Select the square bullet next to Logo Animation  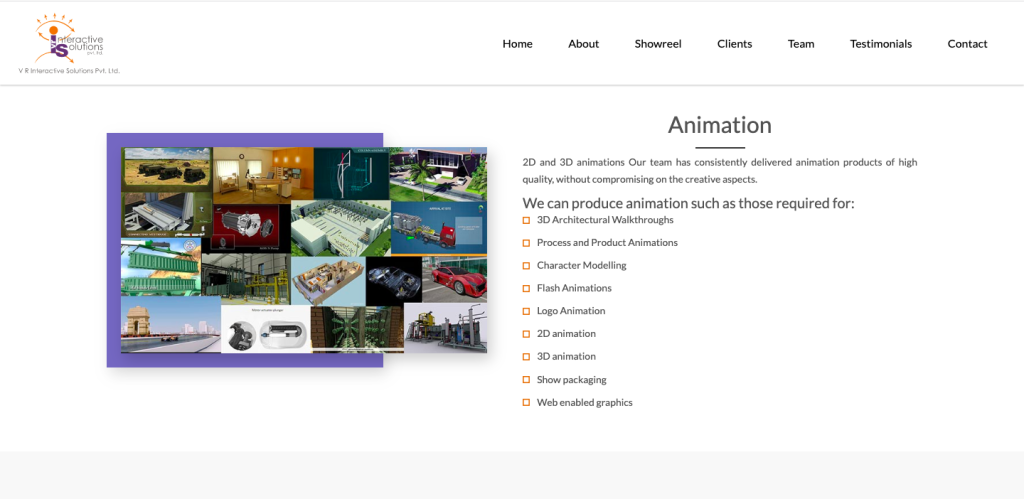pyautogui.click(x=526, y=311)
